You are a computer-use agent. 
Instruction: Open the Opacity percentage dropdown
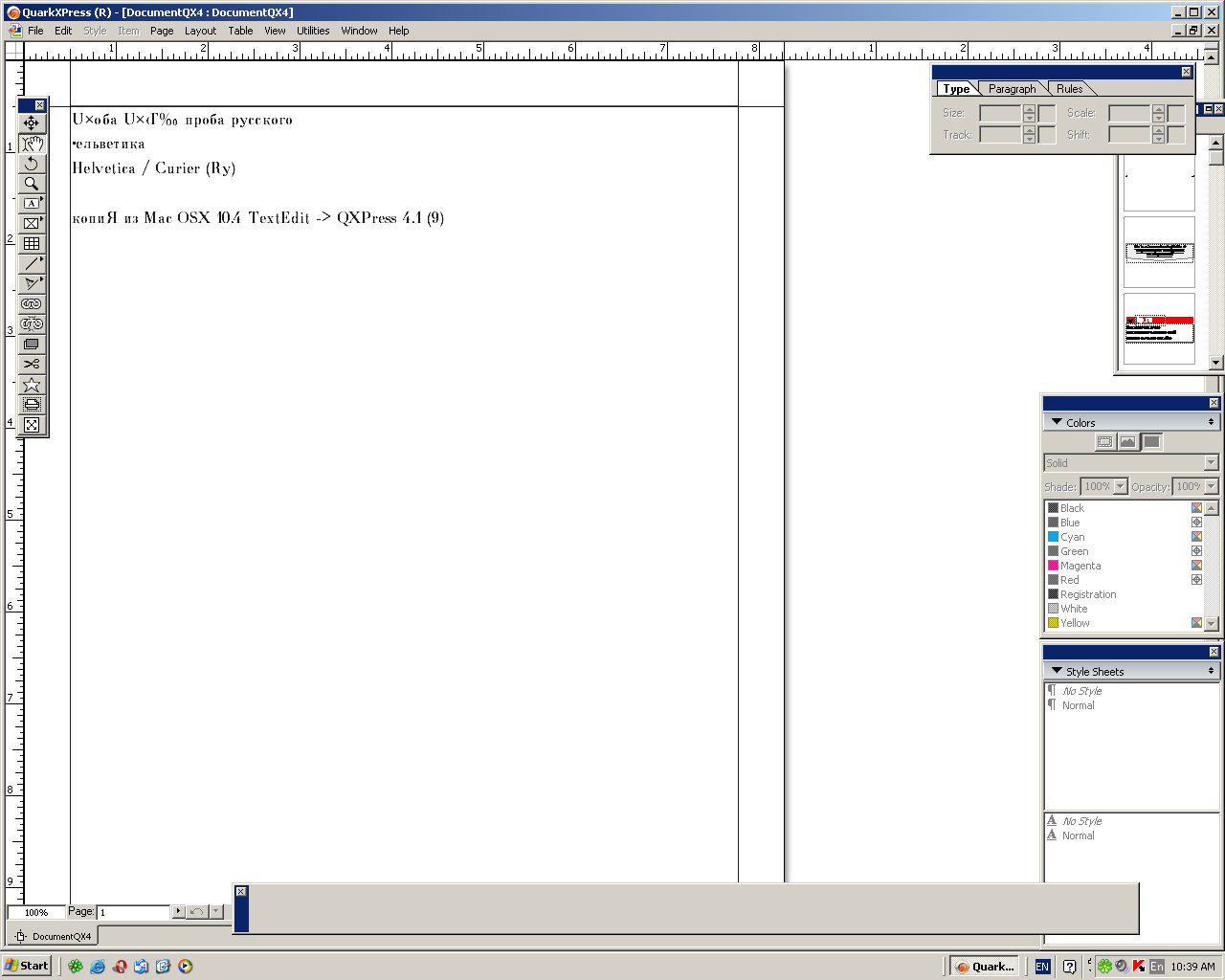click(x=1212, y=487)
